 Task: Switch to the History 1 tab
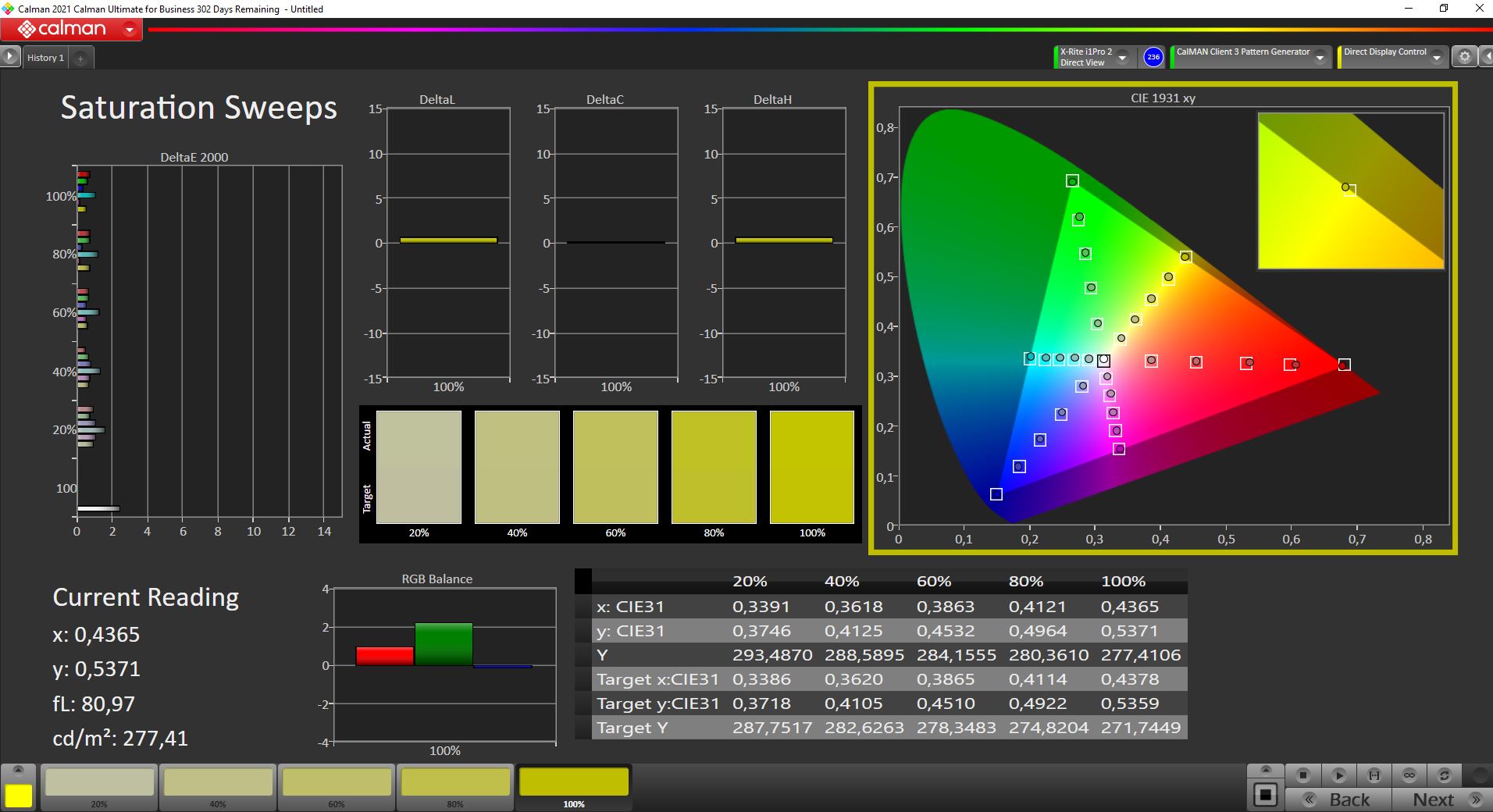[x=45, y=58]
